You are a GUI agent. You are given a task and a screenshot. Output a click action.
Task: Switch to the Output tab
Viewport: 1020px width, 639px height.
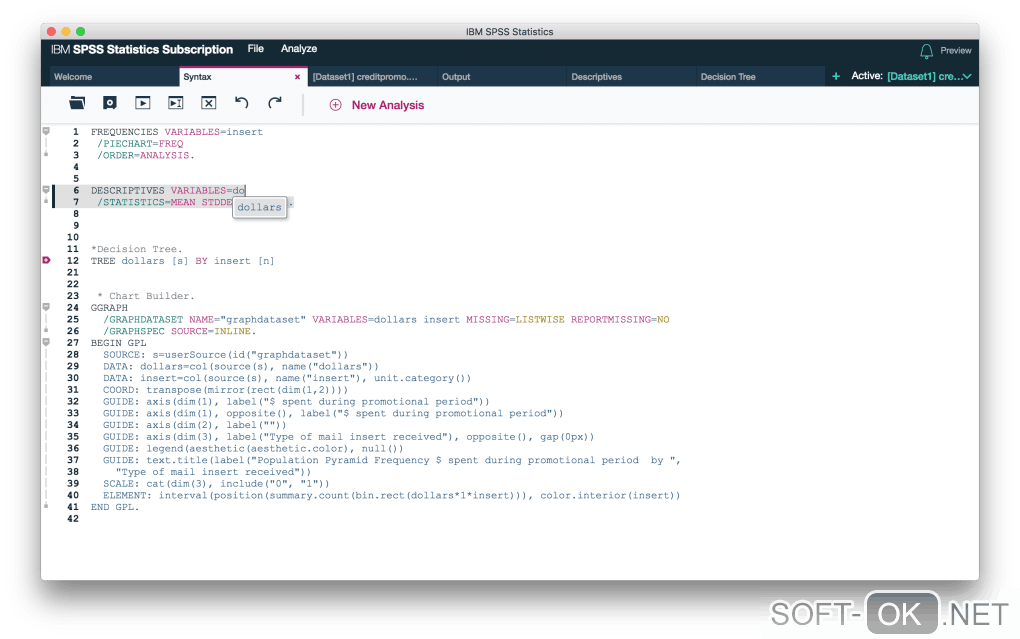tap(502, 76)
